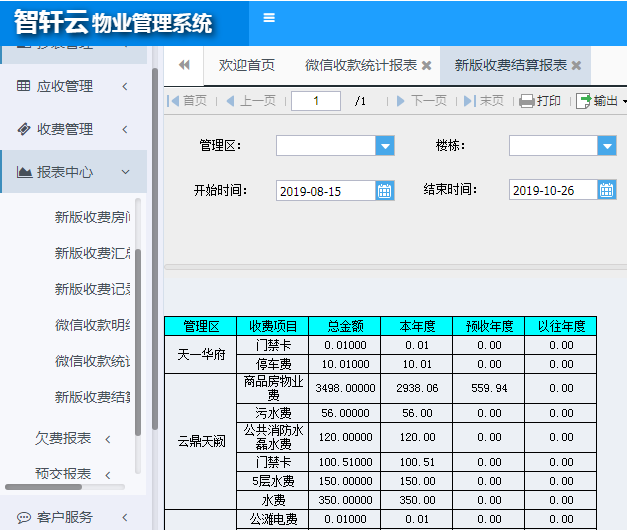Click the 商品房物业费 cell
Screen dimensions: 629x530
(x=273, y=388)
